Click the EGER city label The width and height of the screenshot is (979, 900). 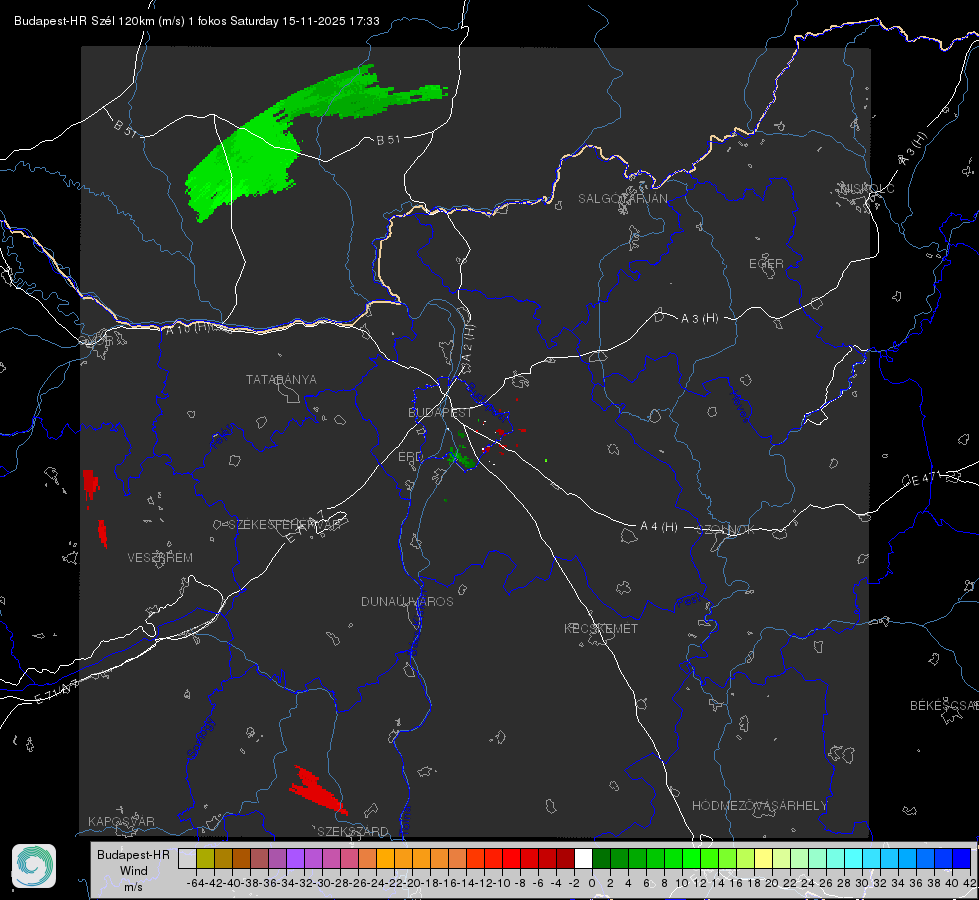pyautogui.click(x=766, y=264)
